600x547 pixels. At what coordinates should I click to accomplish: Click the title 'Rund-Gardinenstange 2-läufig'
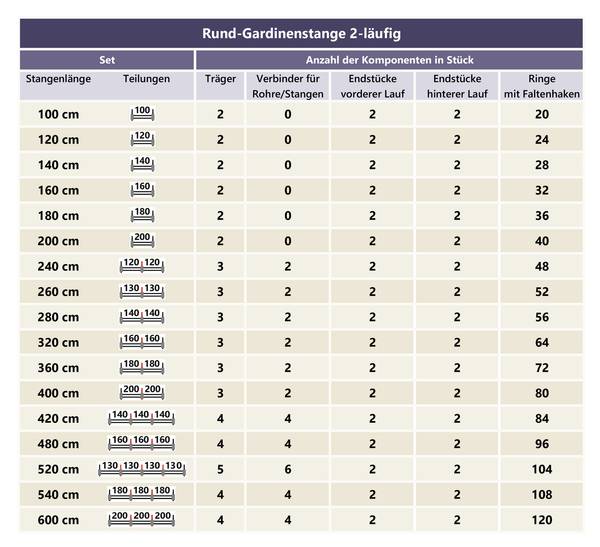pyautogui.click(x=302, y=33)
